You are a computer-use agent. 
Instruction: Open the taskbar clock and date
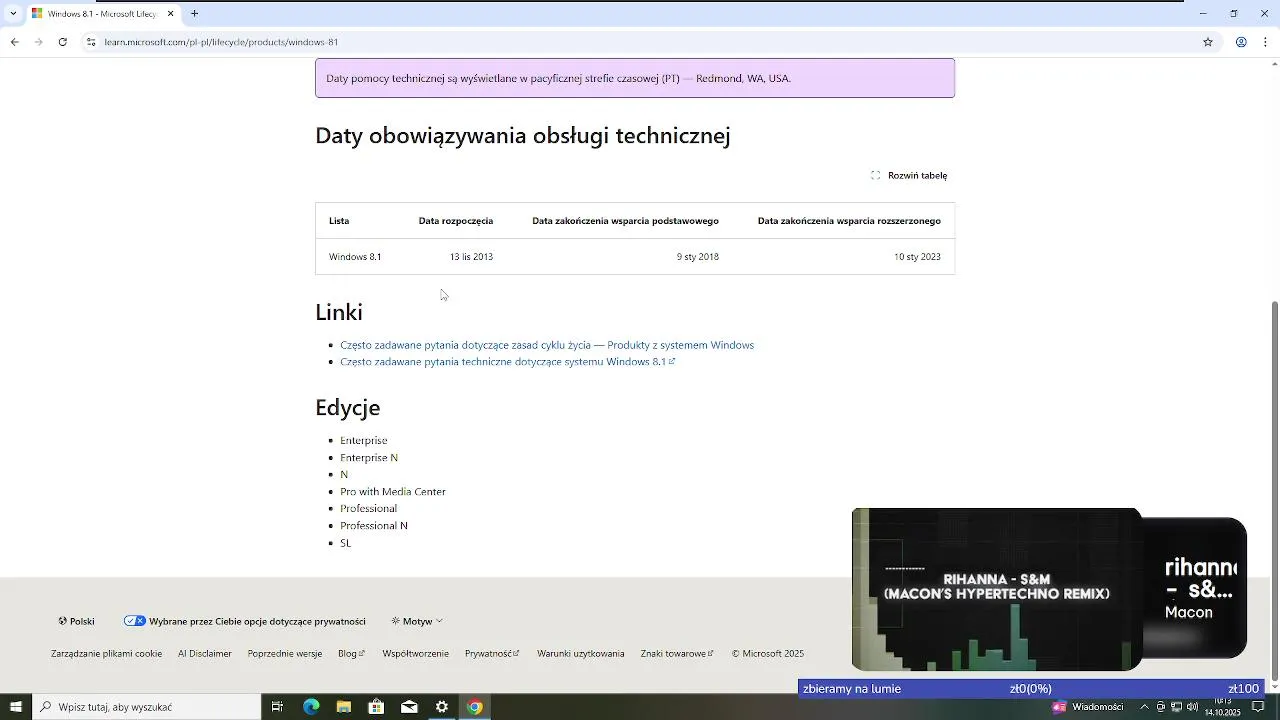point(1223,707)
